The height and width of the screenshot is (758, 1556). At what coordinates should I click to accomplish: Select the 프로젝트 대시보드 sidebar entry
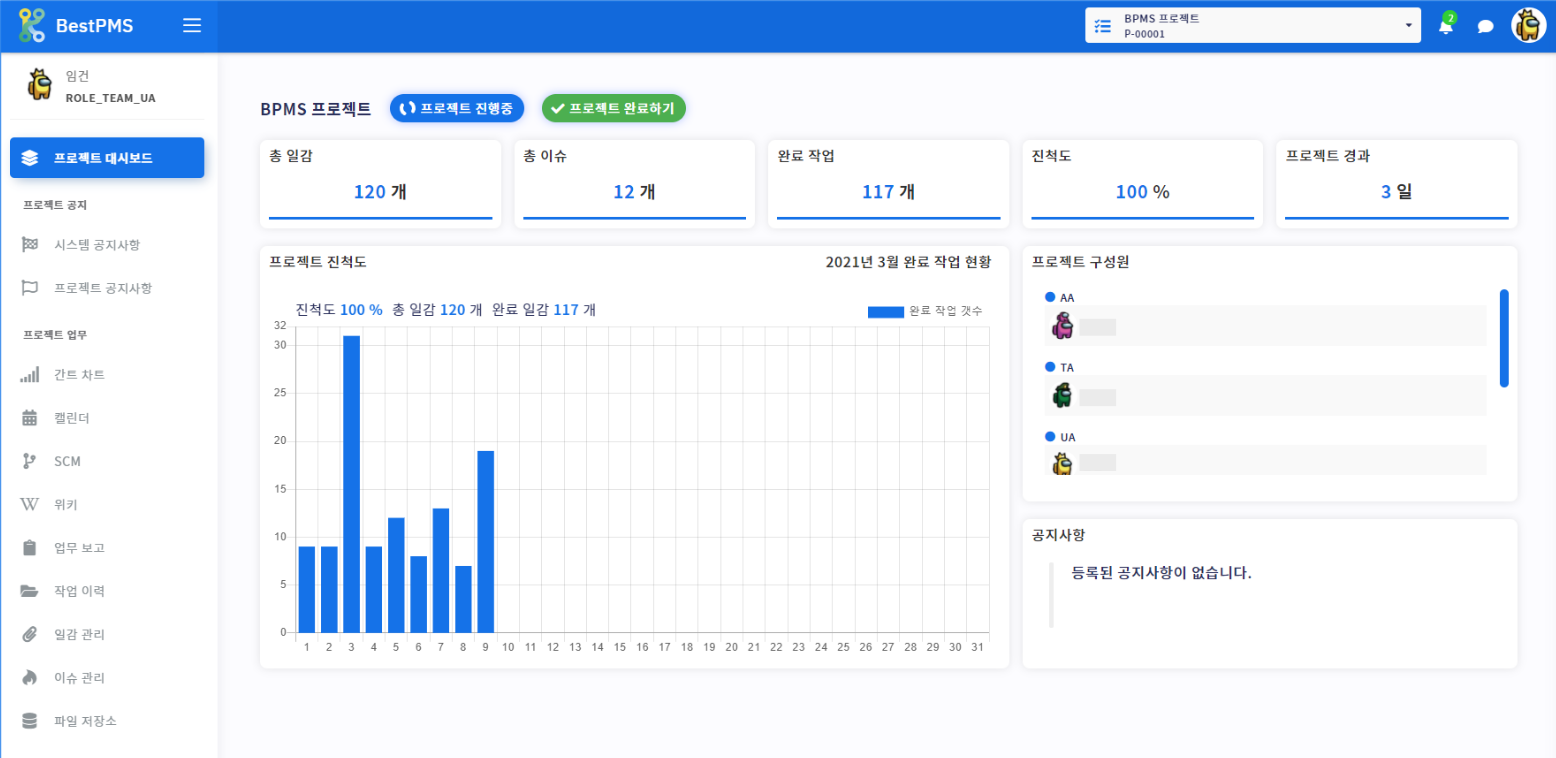click(107, 158)
